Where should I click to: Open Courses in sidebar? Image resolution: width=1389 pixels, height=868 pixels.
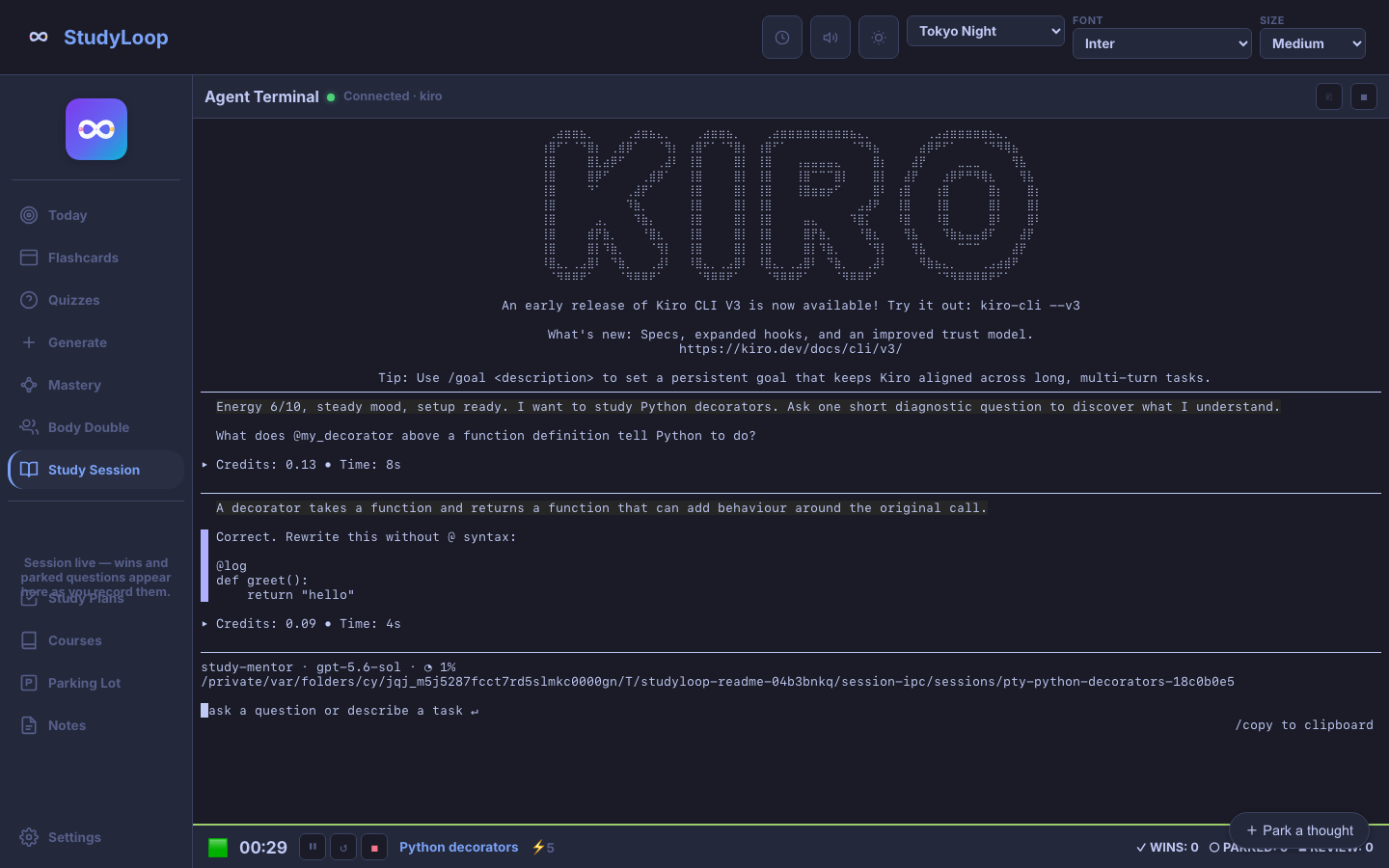tap(95, 640)
